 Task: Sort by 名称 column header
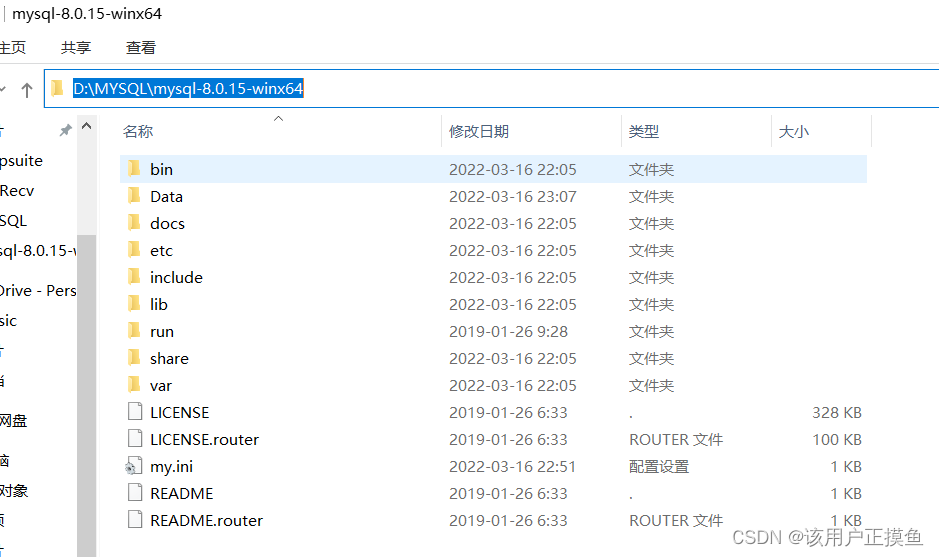138,131
